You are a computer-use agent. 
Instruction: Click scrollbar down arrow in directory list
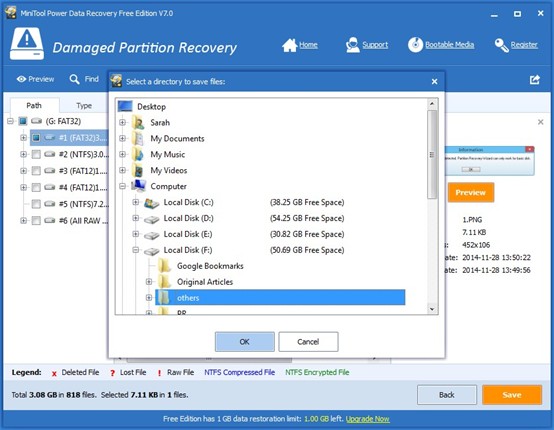pos(432,309)
